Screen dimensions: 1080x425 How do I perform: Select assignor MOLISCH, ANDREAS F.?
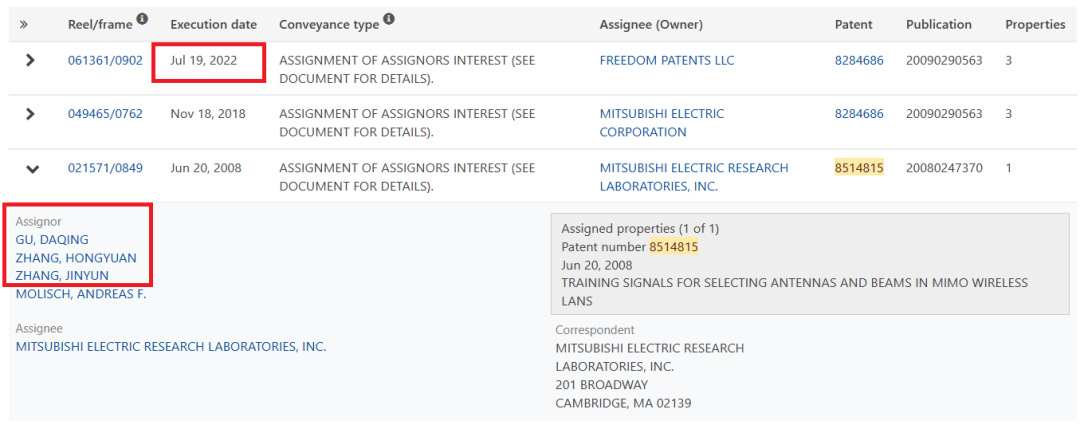pos(81,294)
